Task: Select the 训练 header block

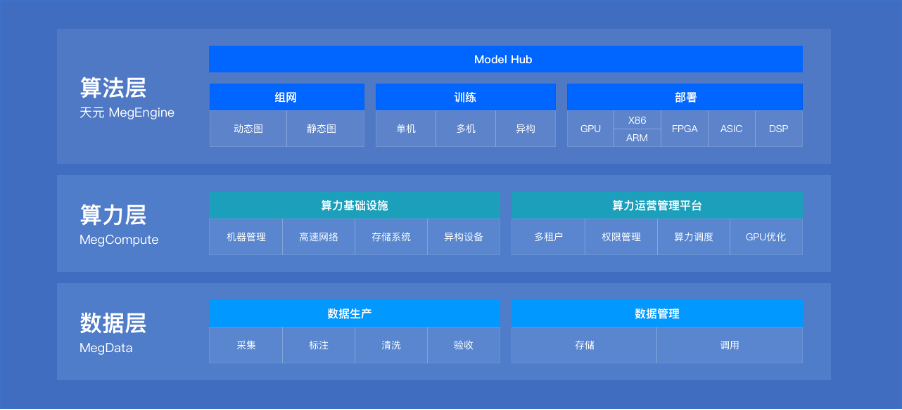Action: (x=465, y=97)
